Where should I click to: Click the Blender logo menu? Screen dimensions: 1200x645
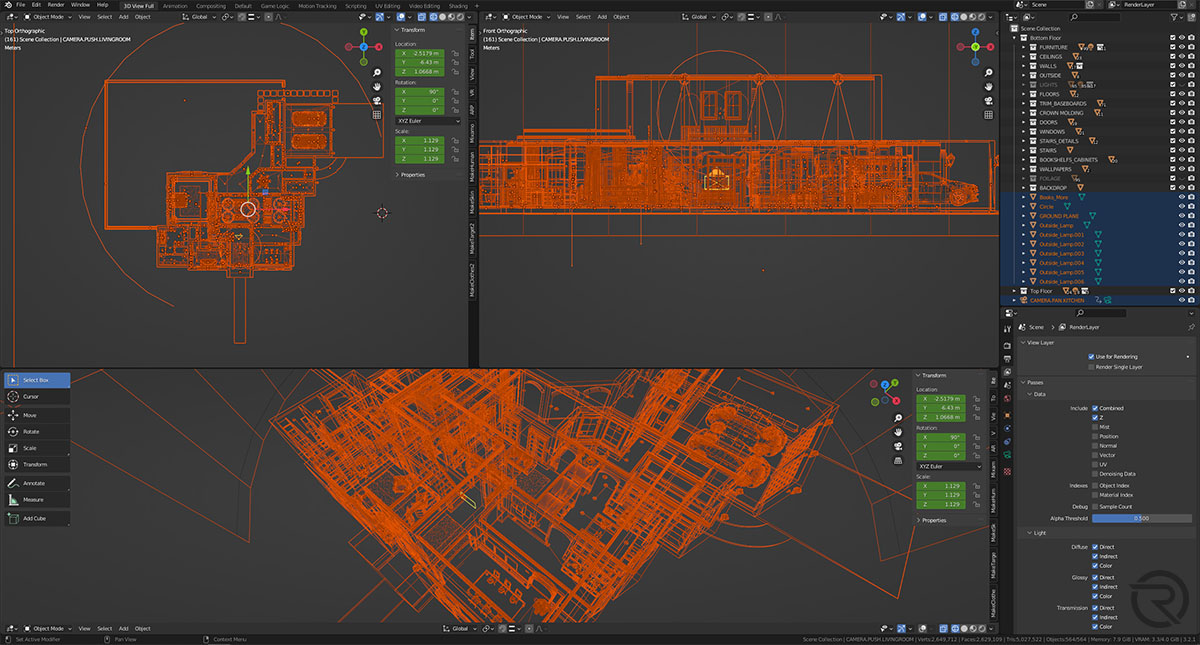6,5
